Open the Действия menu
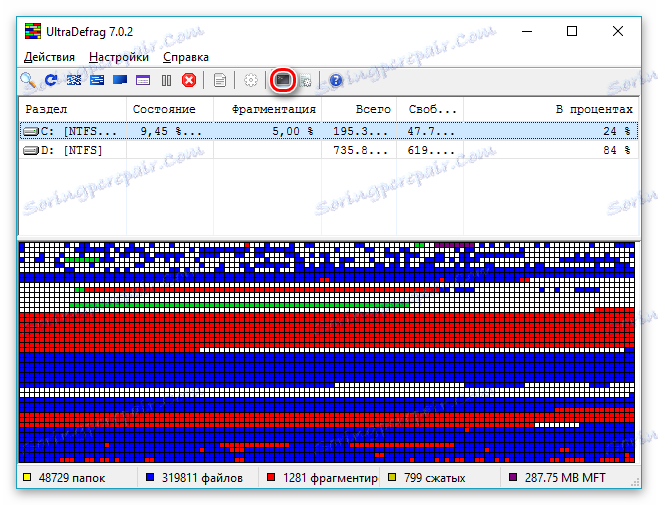Screen dimensions: 658x505 coord(49,57)
